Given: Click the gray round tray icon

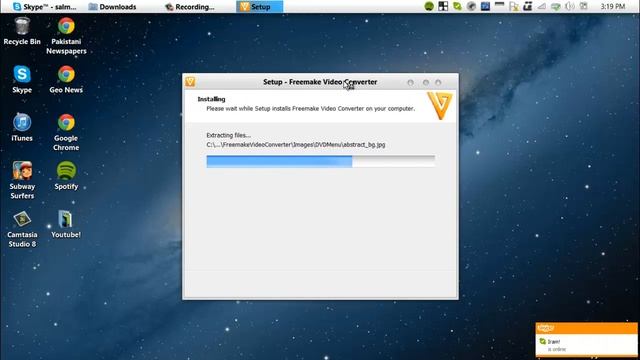Looking at the screenshot, I should tap(471, 6).
